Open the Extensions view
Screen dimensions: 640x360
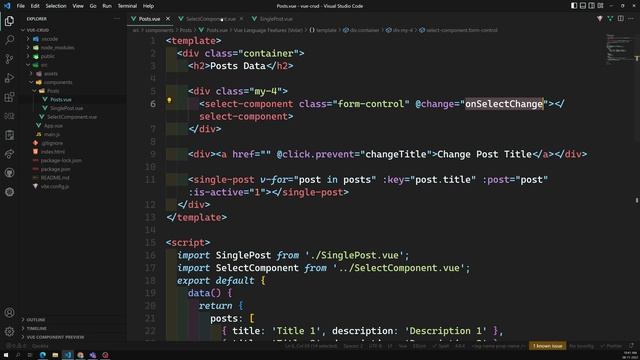point(9,97)
